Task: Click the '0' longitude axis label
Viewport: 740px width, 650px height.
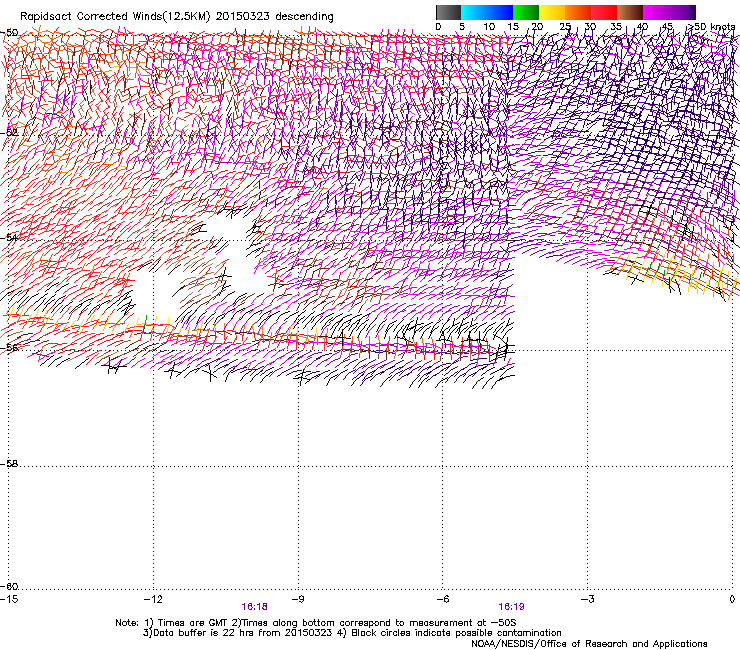Action: (732, 599)
